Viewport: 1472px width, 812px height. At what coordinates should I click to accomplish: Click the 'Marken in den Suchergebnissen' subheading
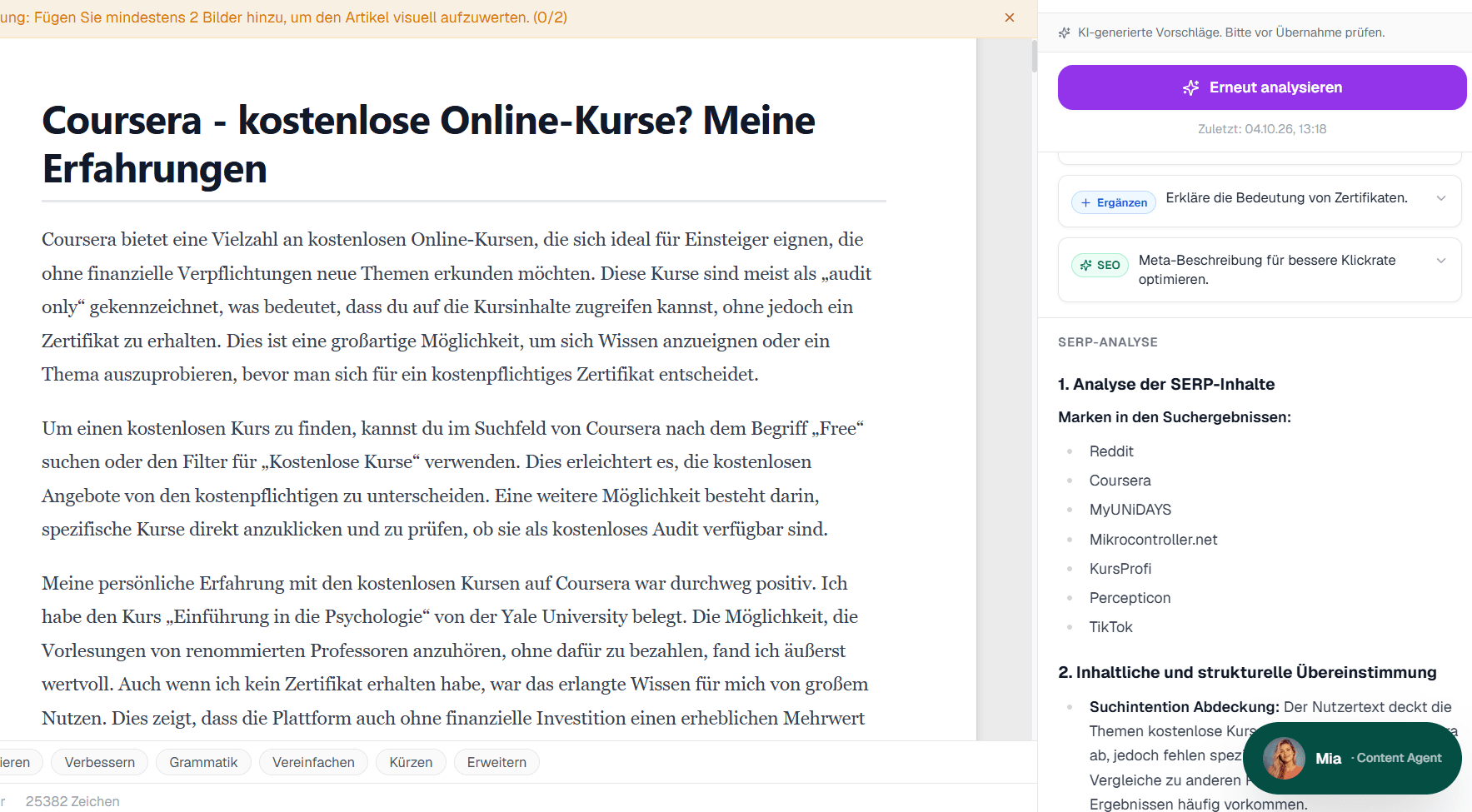point(1175,417)
